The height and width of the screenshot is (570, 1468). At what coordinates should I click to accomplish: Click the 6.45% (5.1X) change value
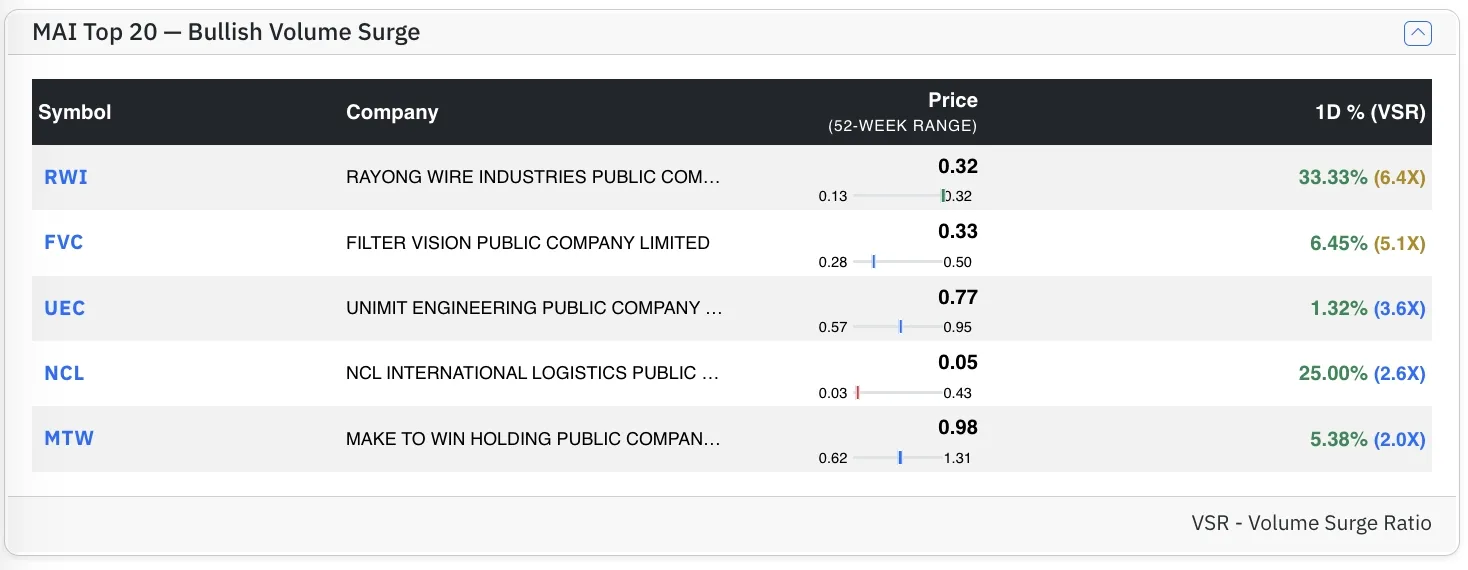[1368, 243]
